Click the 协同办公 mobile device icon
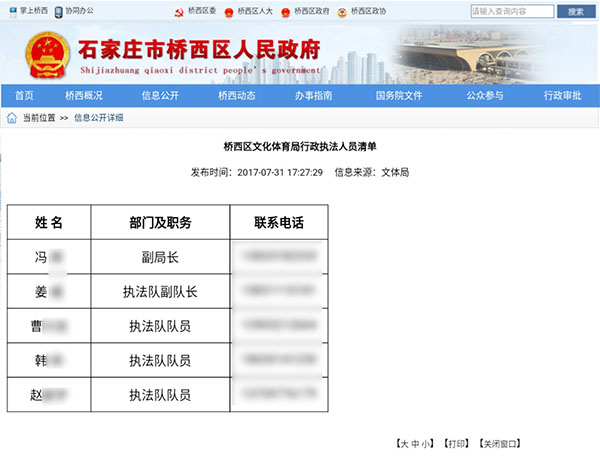 [x=59, y=12]
